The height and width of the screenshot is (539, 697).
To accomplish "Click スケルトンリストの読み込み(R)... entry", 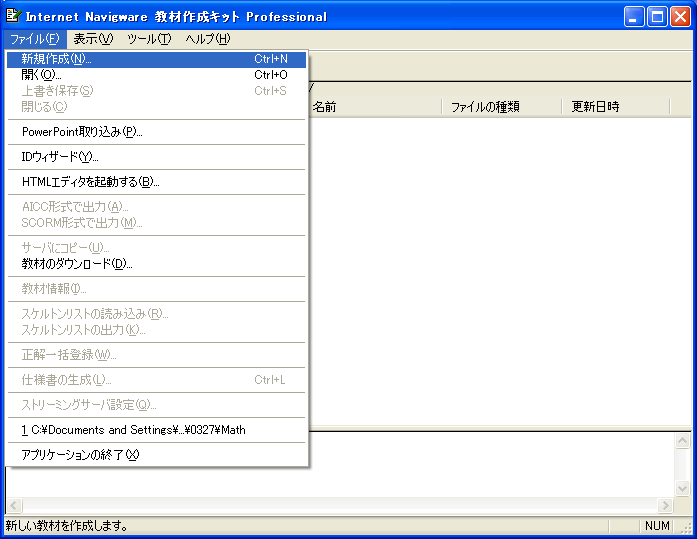I will [x=156, y=314].
